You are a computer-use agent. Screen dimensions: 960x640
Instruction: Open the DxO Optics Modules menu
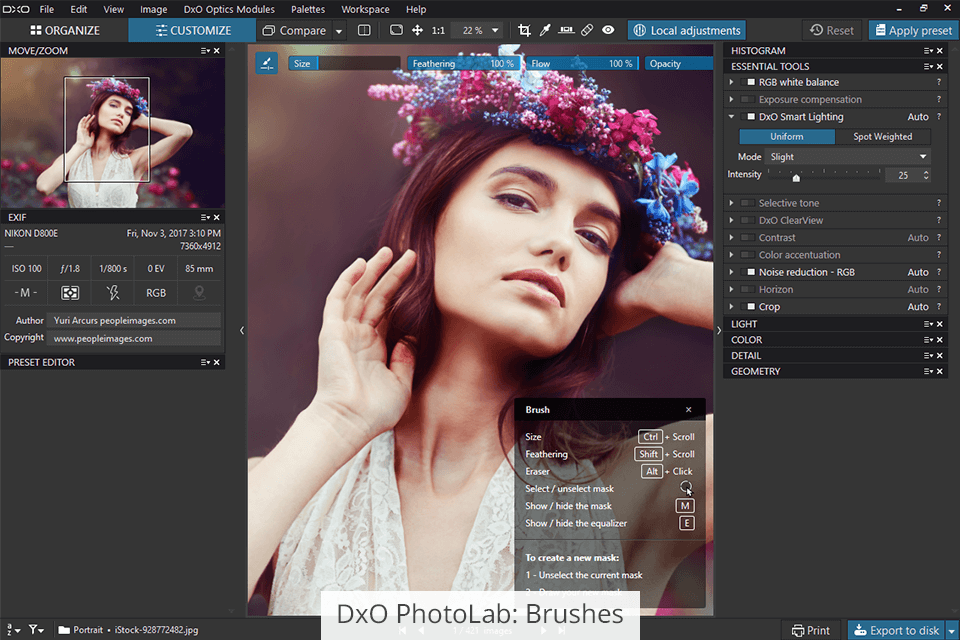[229, 9]
